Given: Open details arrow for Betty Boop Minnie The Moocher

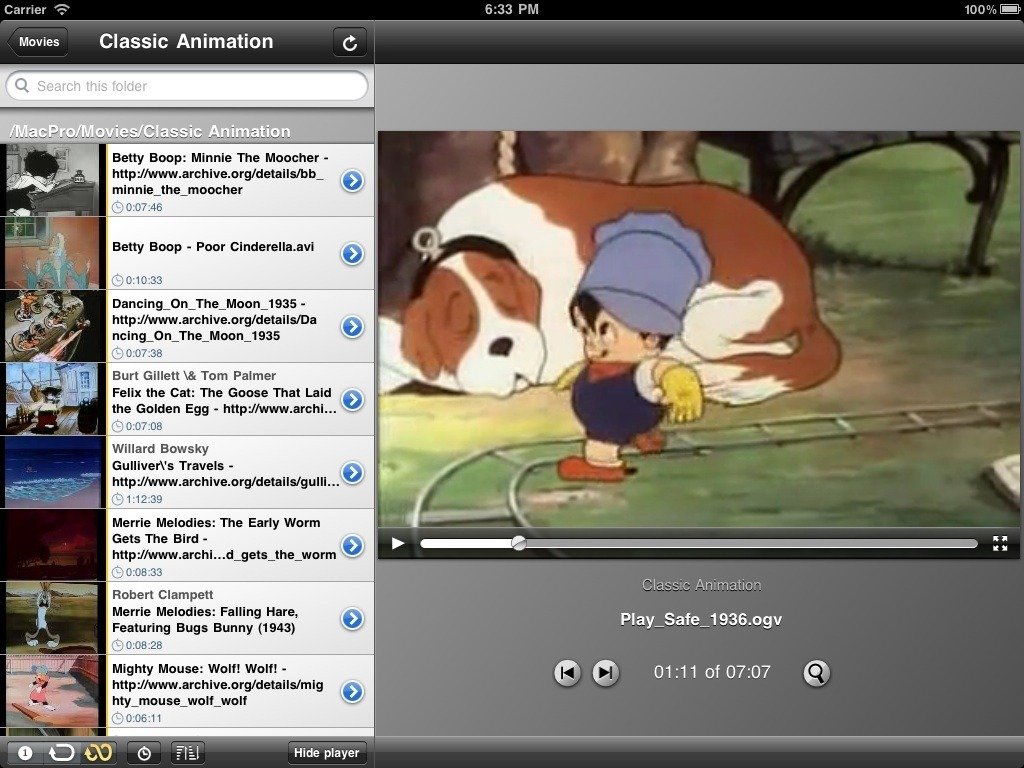Looking at the screenshot, I should coord(353,181).
